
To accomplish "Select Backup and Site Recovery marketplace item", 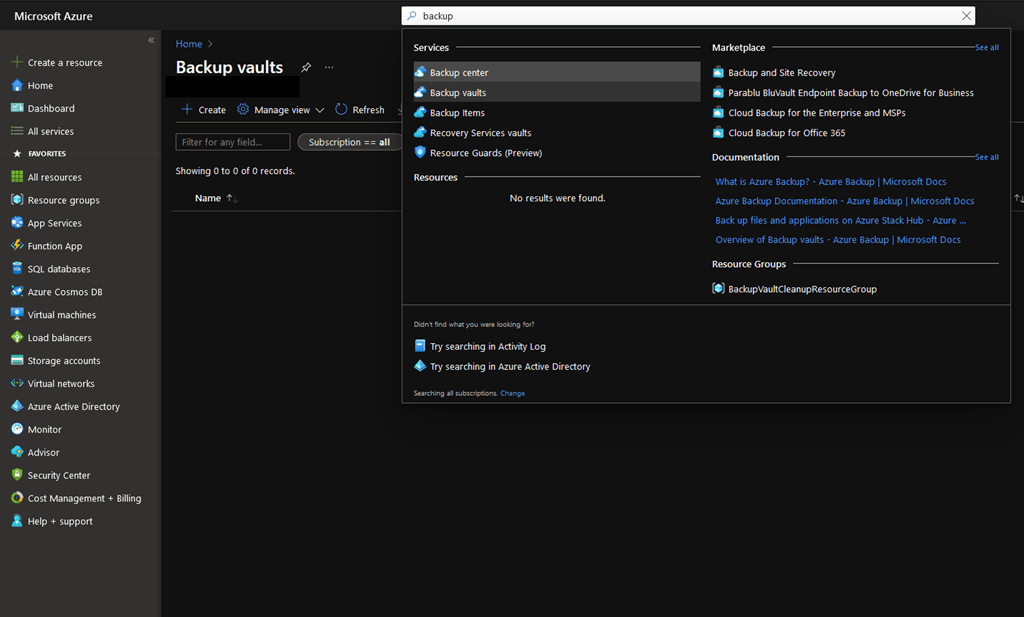I will pos(782,72).
